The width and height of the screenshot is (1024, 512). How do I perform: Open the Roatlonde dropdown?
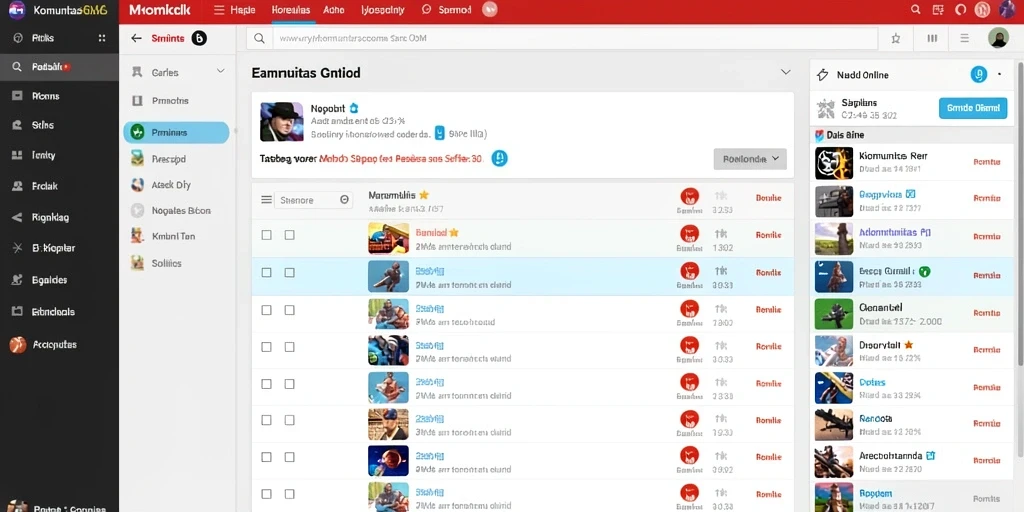[x=750, y=159]
